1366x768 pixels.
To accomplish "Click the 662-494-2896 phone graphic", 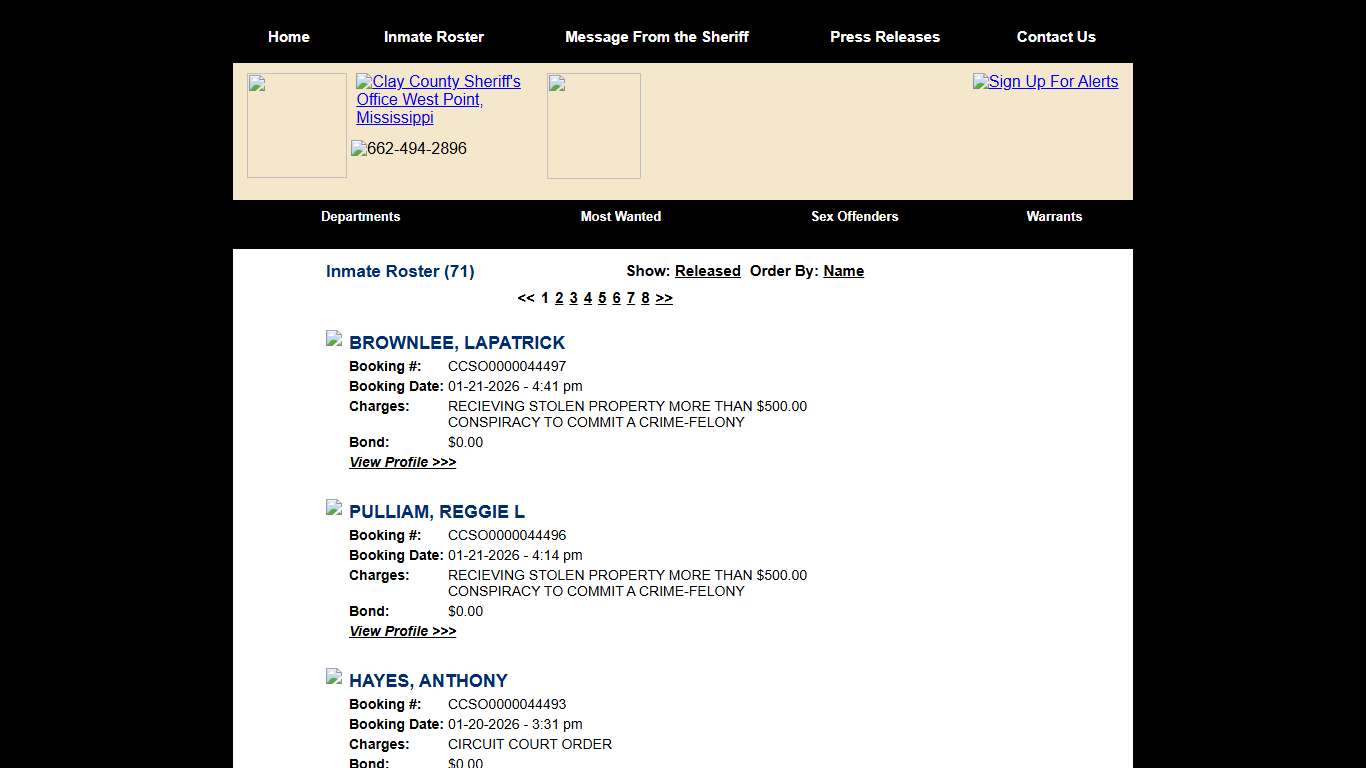I will pos(408,148).
